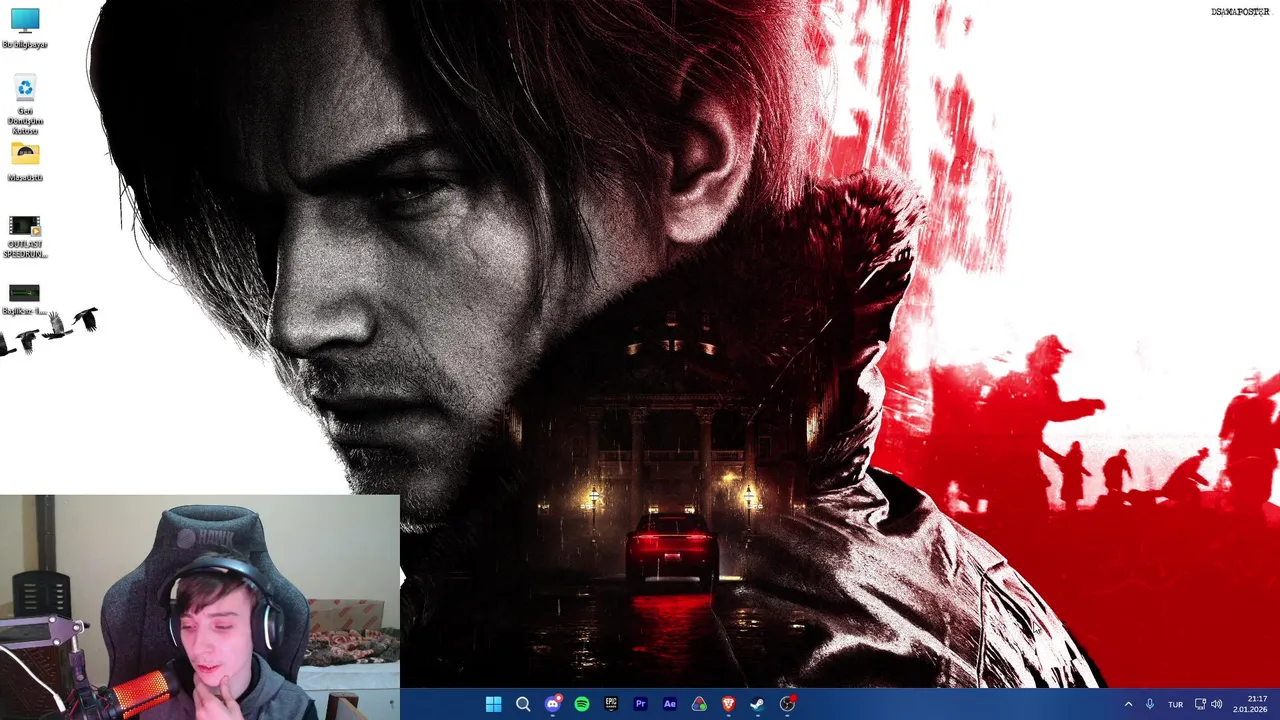Open OBS Studio taskbar icon
Image resolution: width=1280 pixels, height=720 pixels.
pos(787,704)
